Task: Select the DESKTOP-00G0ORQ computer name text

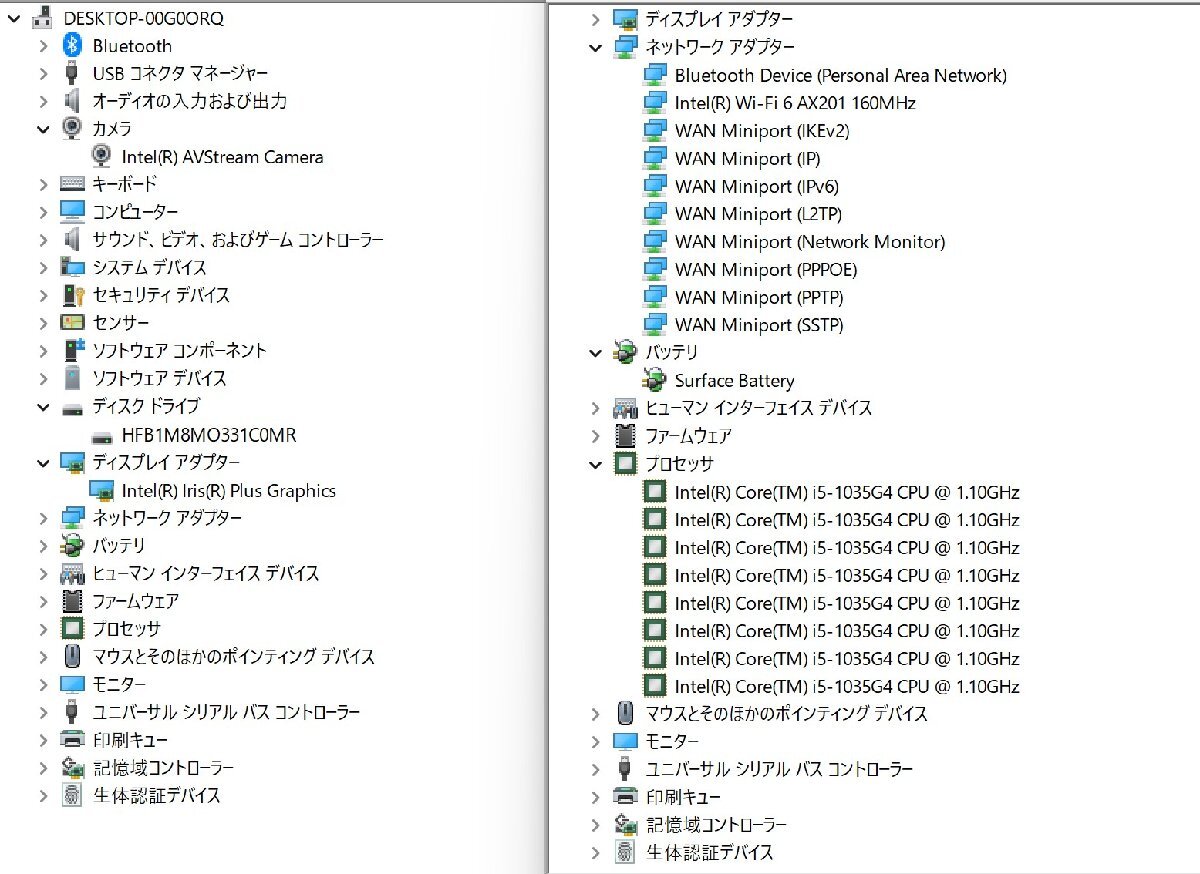Action: (x=144, y=18)
